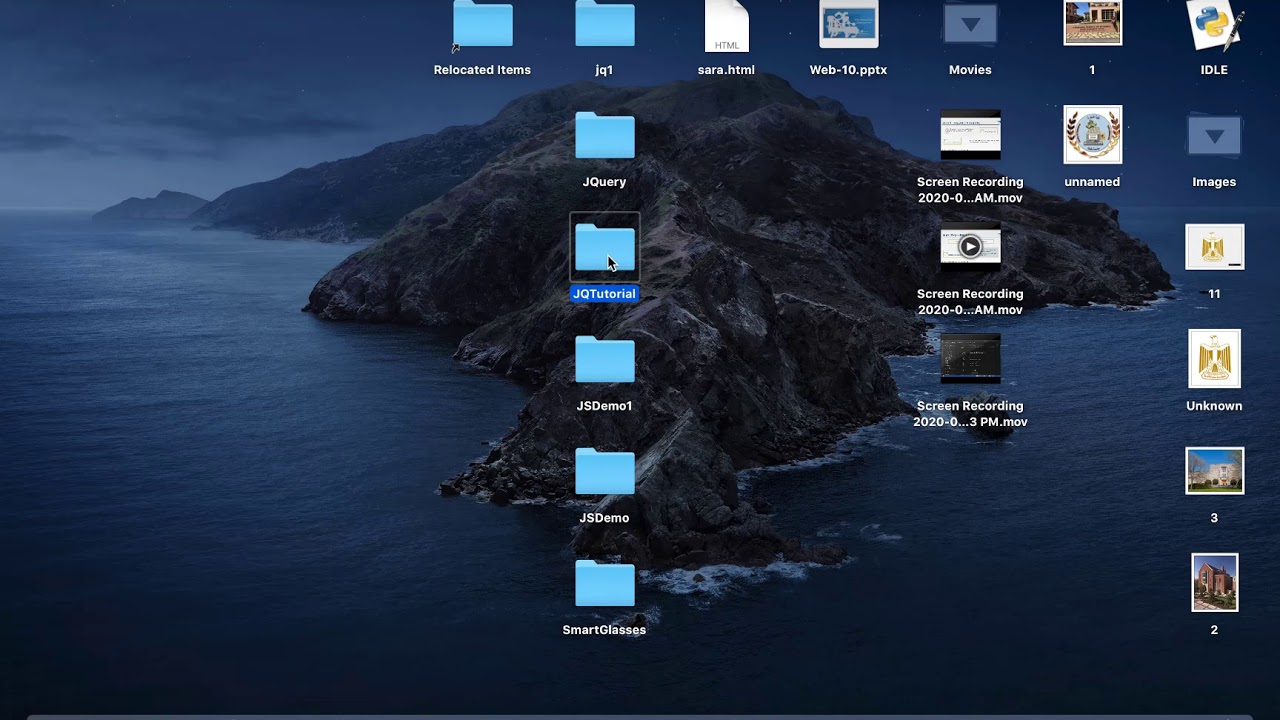Select the image file named 1
The width and height of the screenshot is (1280, 720).
1092,24
